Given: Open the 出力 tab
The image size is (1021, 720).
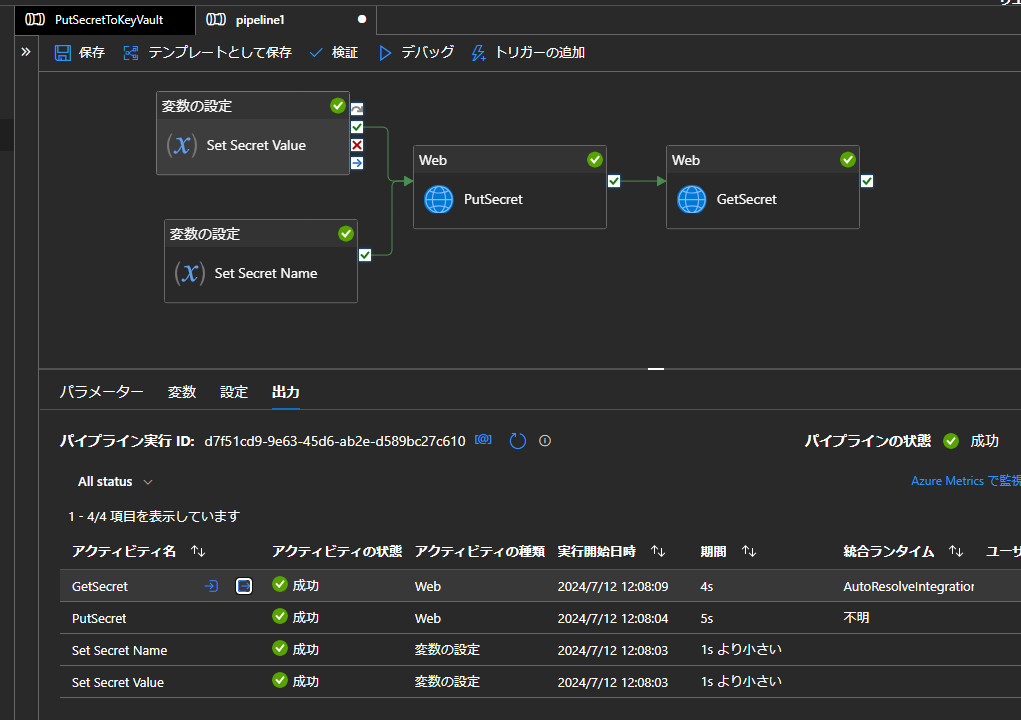Looking at the screenshot, I should (285, 392).
